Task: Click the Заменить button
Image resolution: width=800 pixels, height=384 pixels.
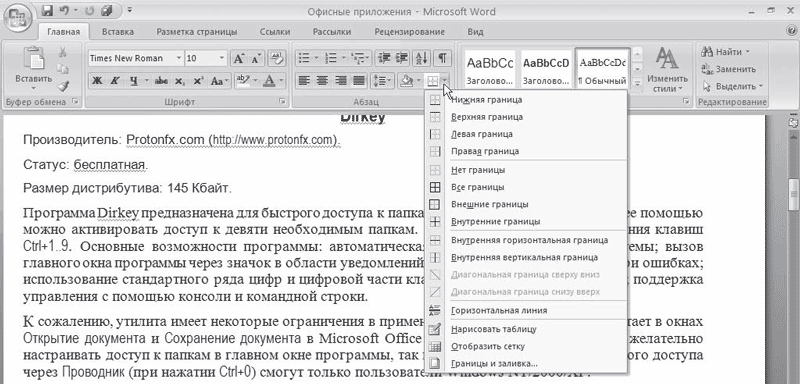Action: point(729,69)
